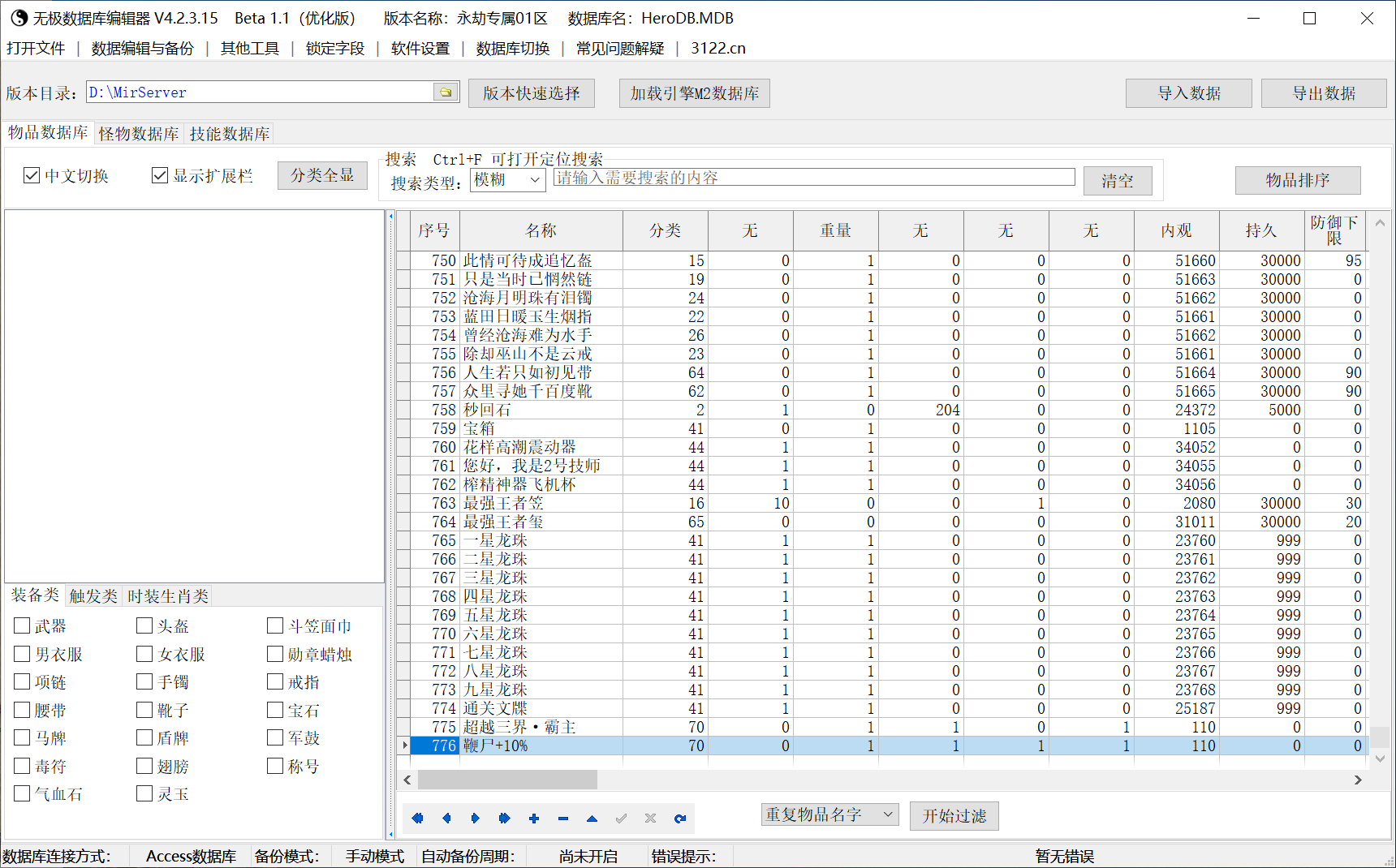Switch to 技能数据库 tab

click(x=230, y=134)
